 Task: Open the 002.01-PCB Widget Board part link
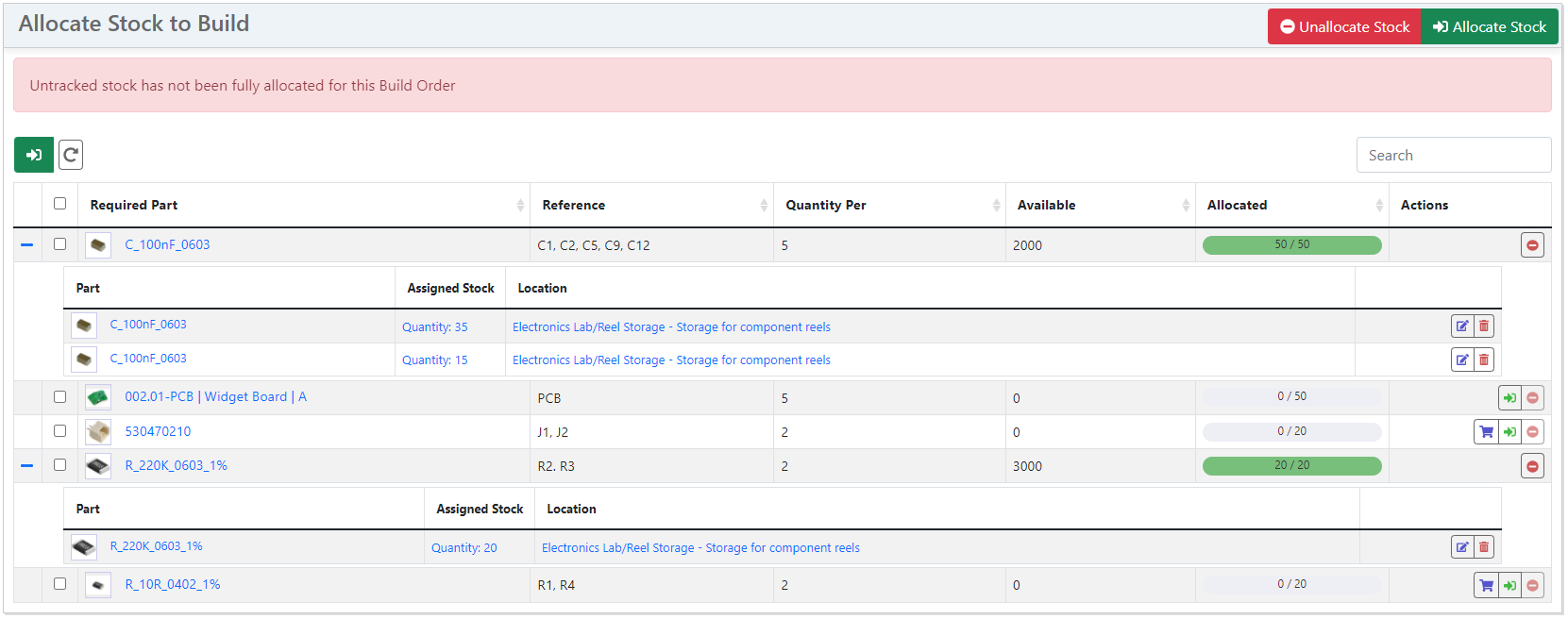tap(215, 397)
